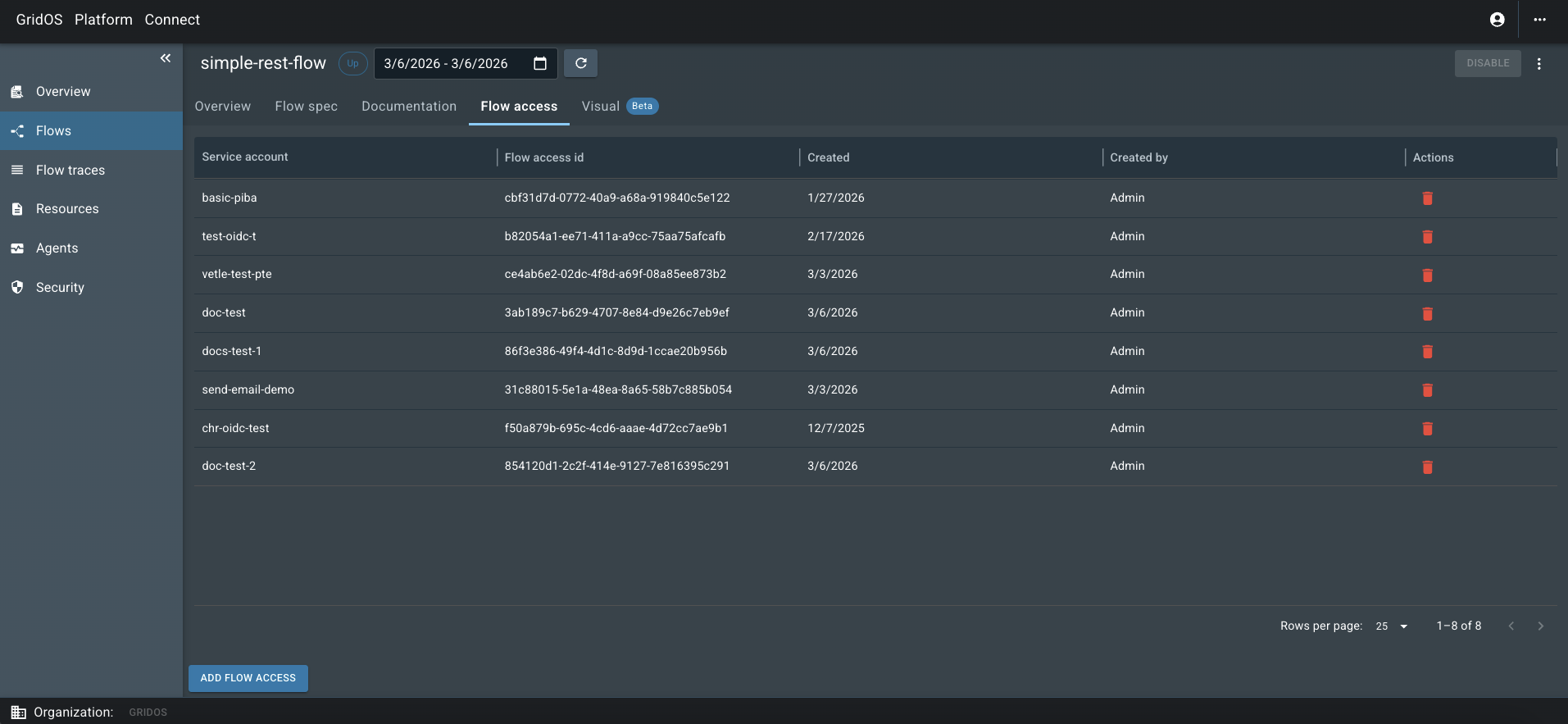Click flow access id 854120d1-2c2f-414e-9127-7e816395c291

(617, 466)
